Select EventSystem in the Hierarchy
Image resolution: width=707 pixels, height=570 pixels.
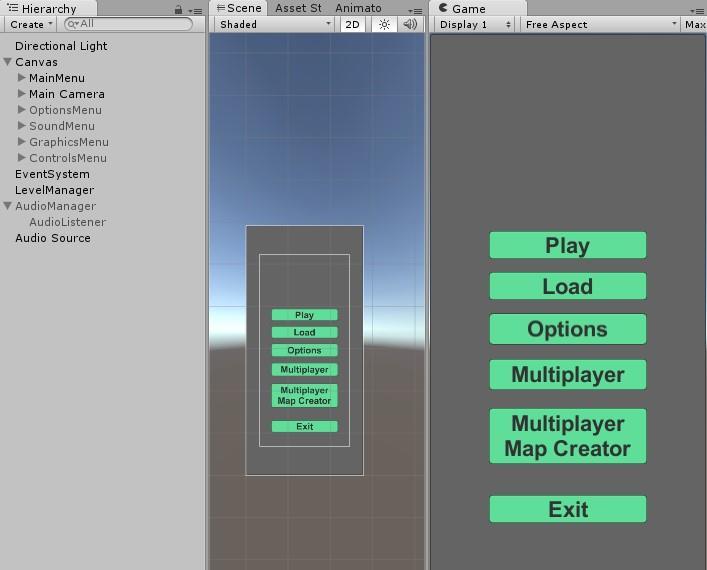pyautogui.click(x=52, y=174)
